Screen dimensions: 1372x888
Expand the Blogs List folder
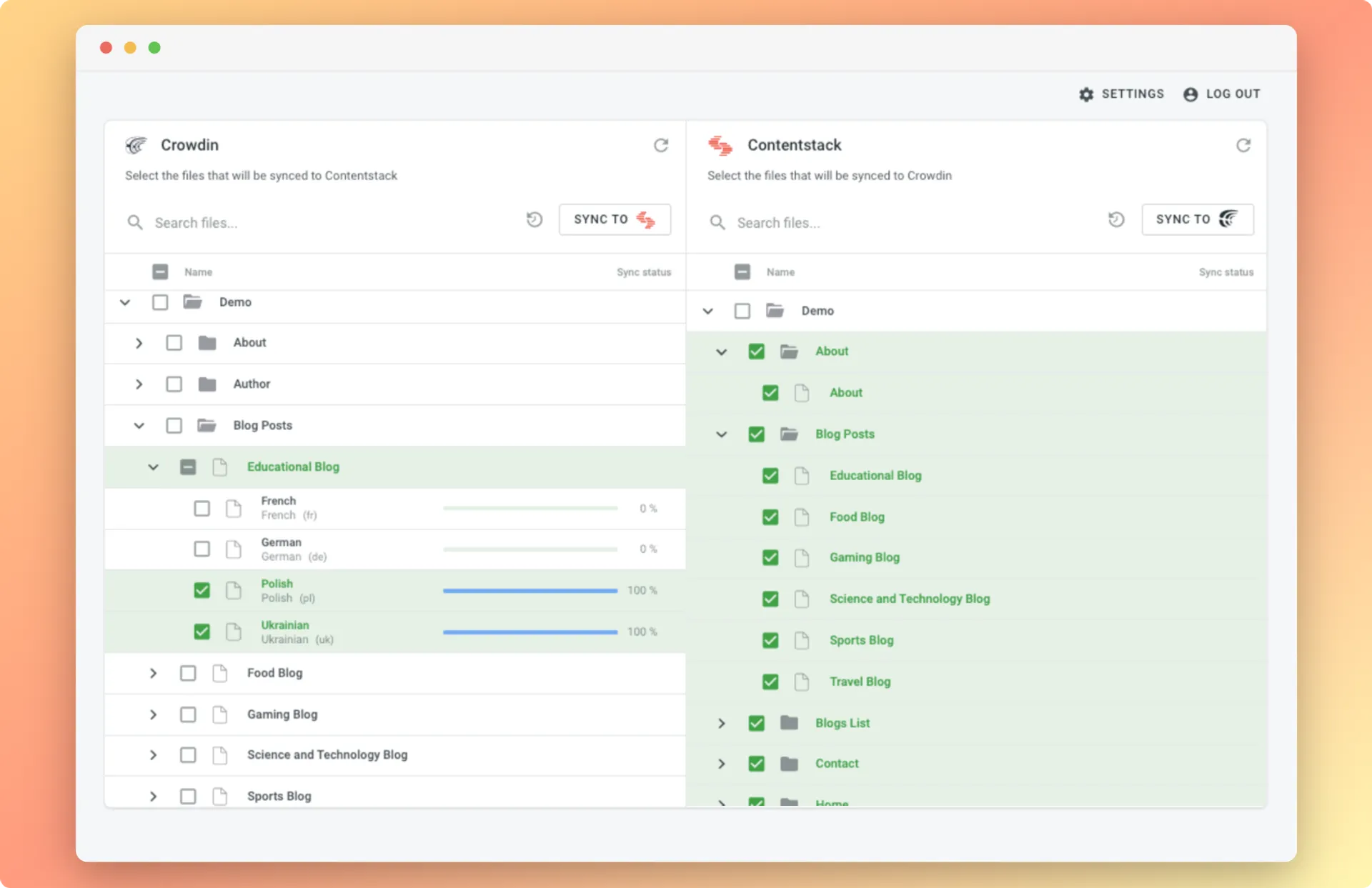pyautogui.click(x=721, y=723)
